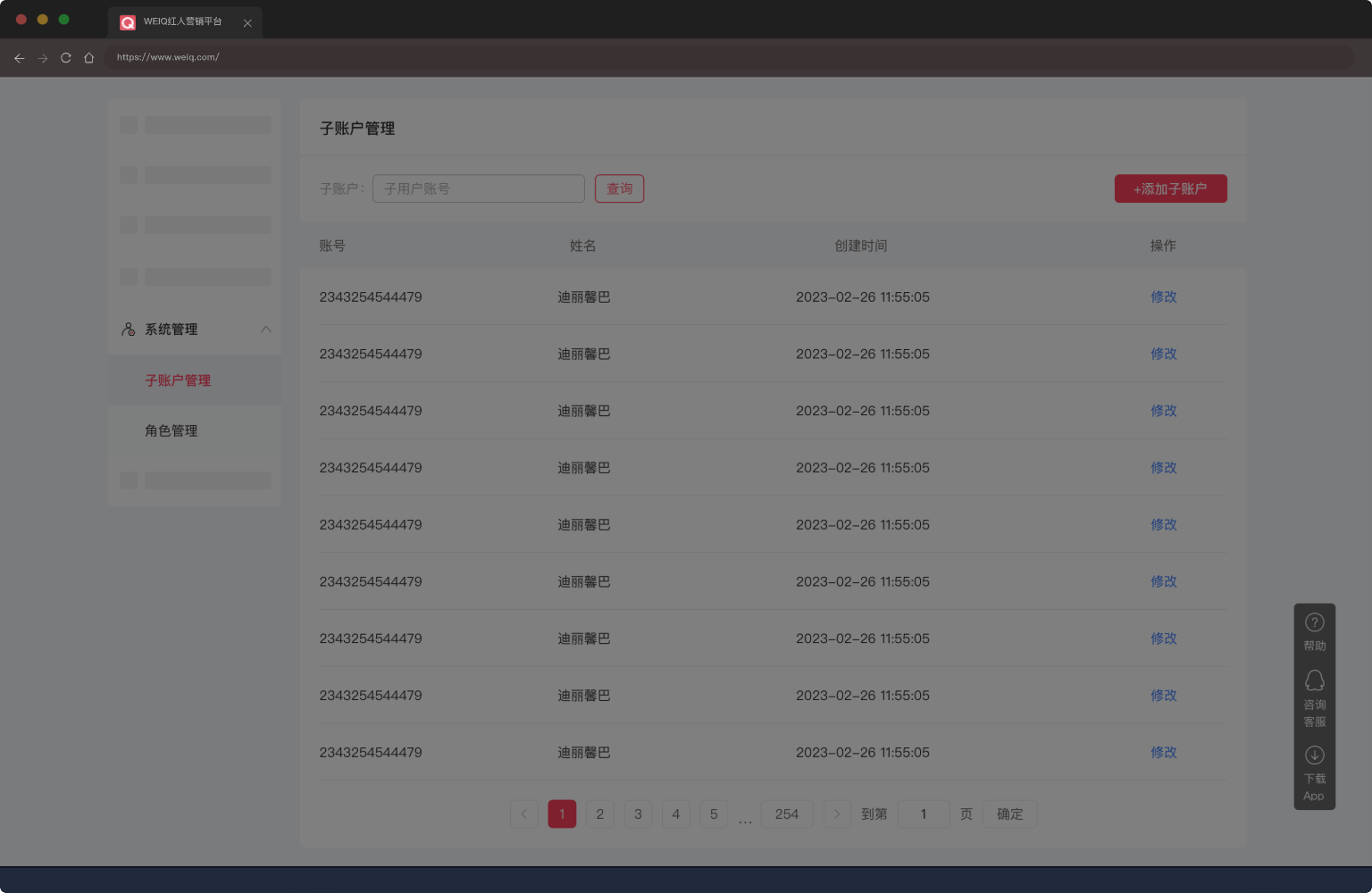This screenshot has width=1372, height=893.
Task: Click the 帮助 help icon
Action: [1314, 622]
